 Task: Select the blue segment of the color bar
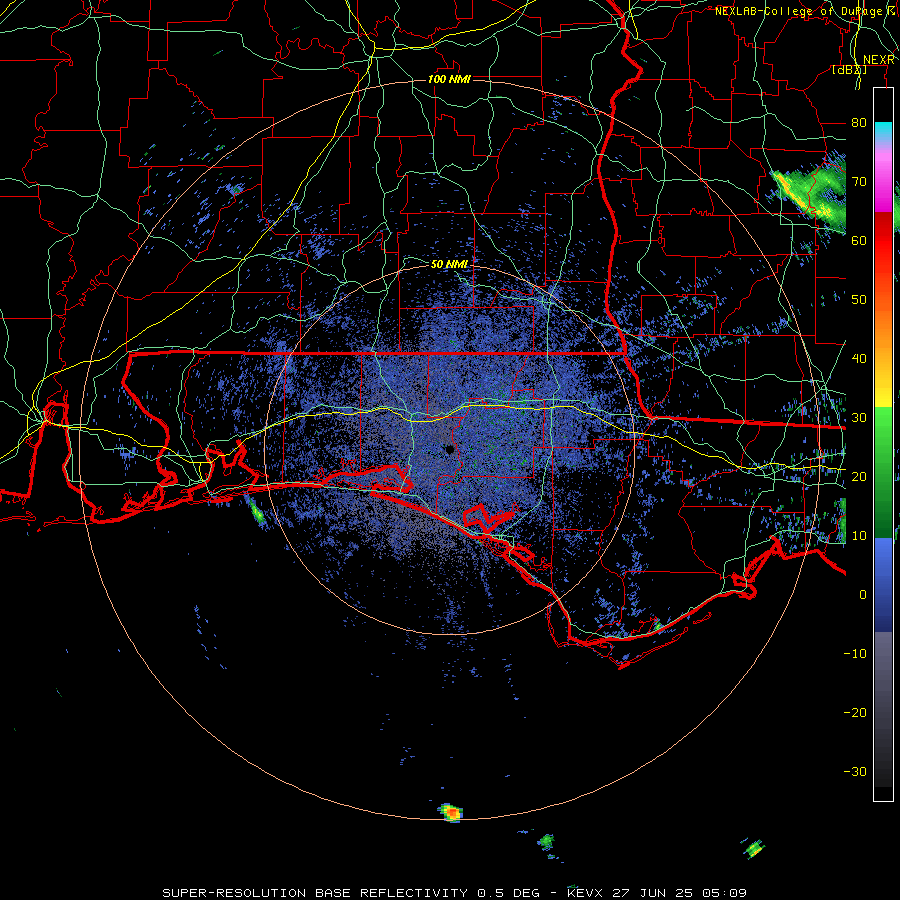point(883,585)
